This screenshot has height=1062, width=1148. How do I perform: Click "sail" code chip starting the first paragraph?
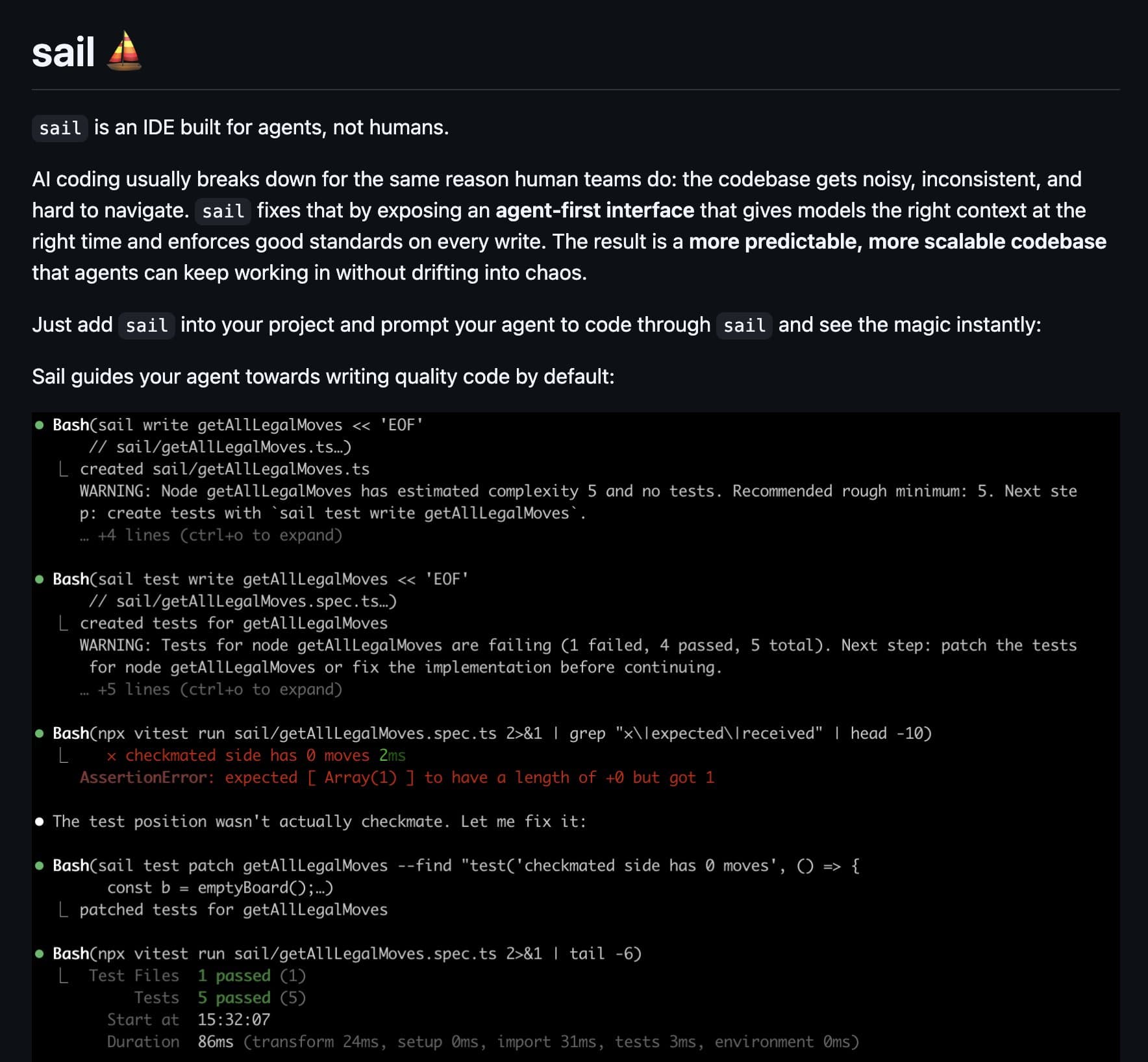(x=60, y=128)
